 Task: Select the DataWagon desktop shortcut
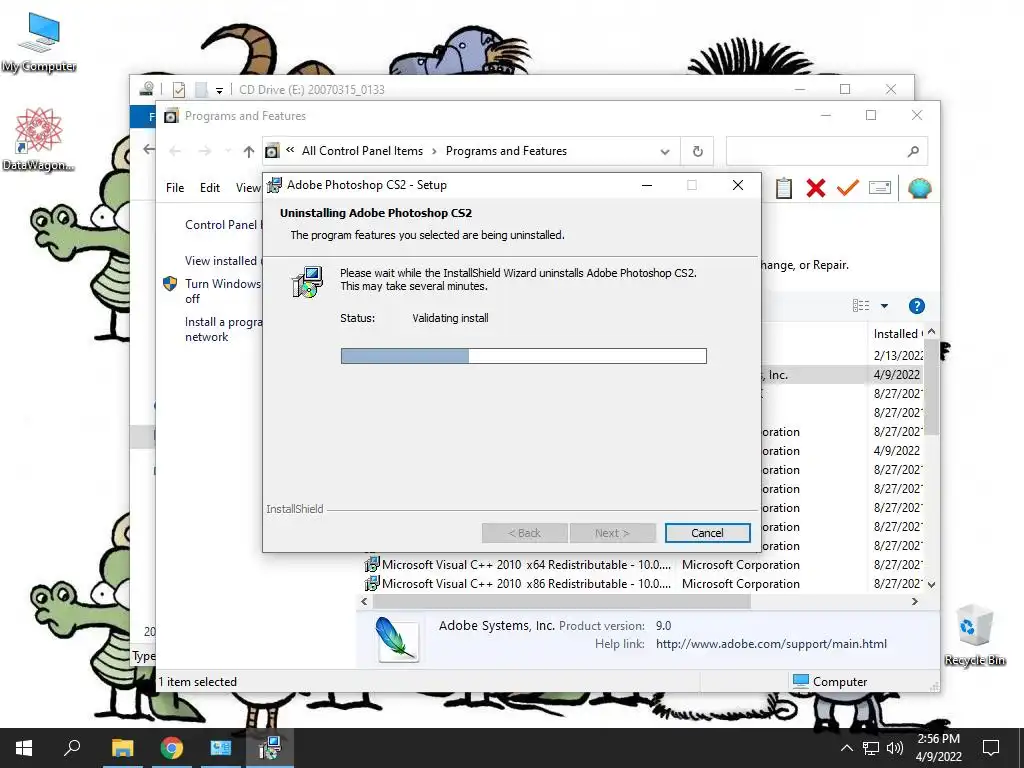[x=39, y=139]
